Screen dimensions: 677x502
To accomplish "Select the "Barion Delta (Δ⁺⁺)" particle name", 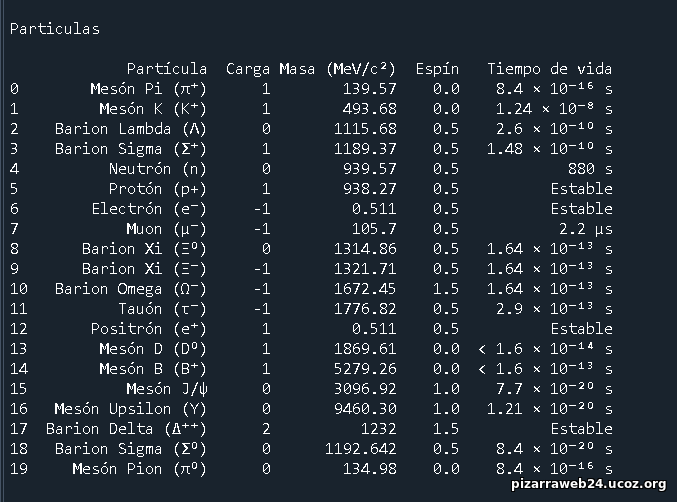I will (x=126, y=429).
